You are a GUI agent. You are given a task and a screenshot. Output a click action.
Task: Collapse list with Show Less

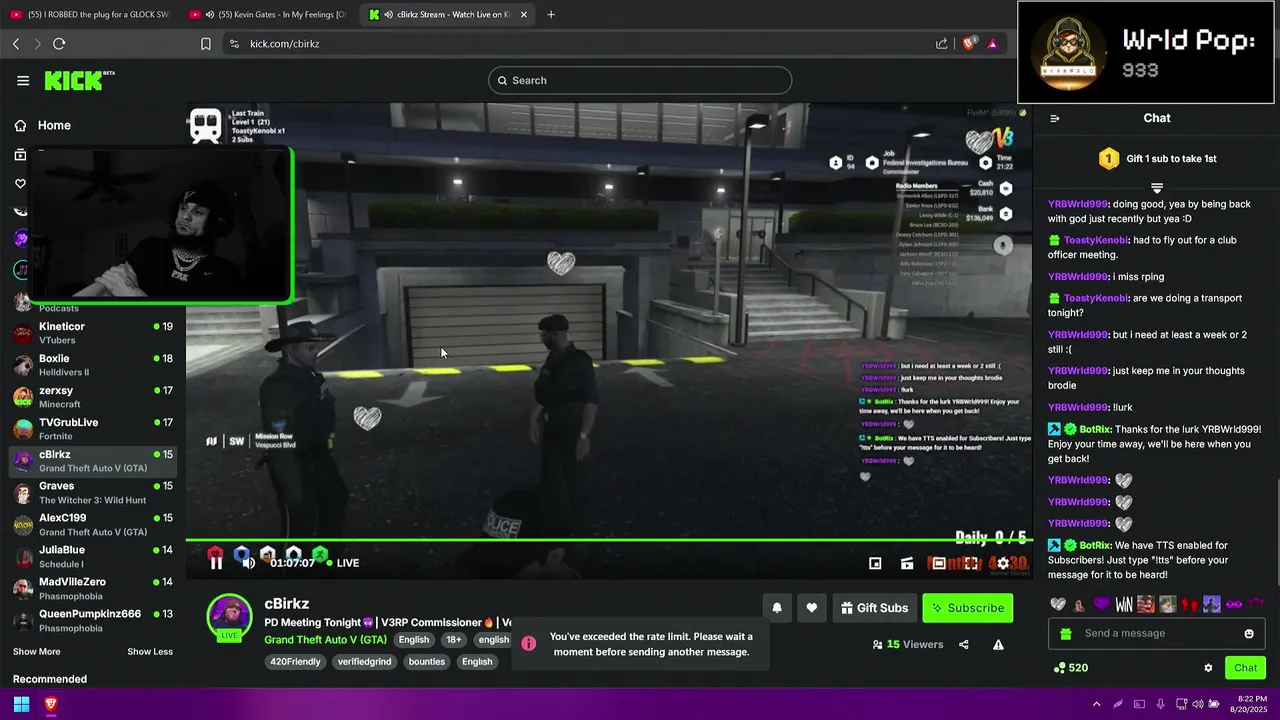click(x=150, y=652)
